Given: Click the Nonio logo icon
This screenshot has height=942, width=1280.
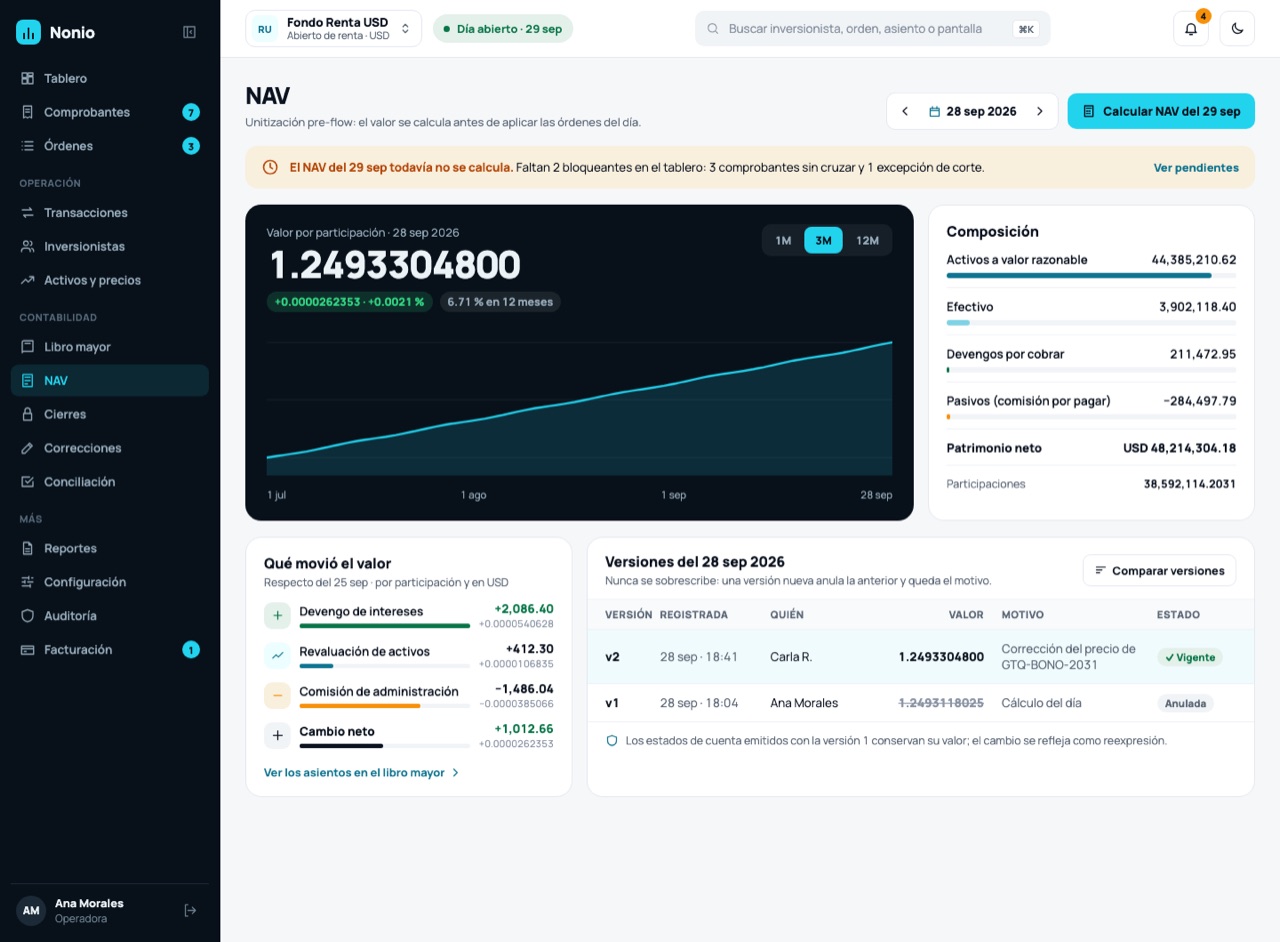Looking at the screenshot, I should 29,32.
